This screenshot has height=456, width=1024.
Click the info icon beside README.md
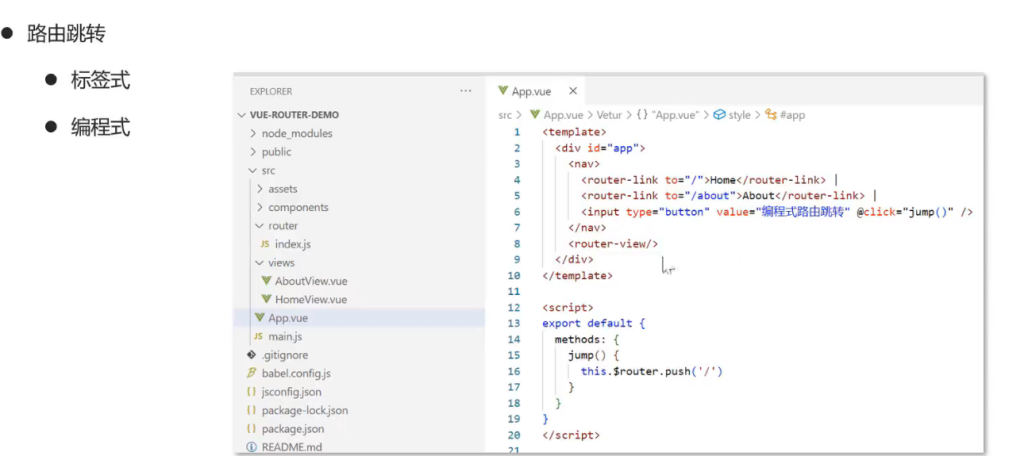pos(252,447)
